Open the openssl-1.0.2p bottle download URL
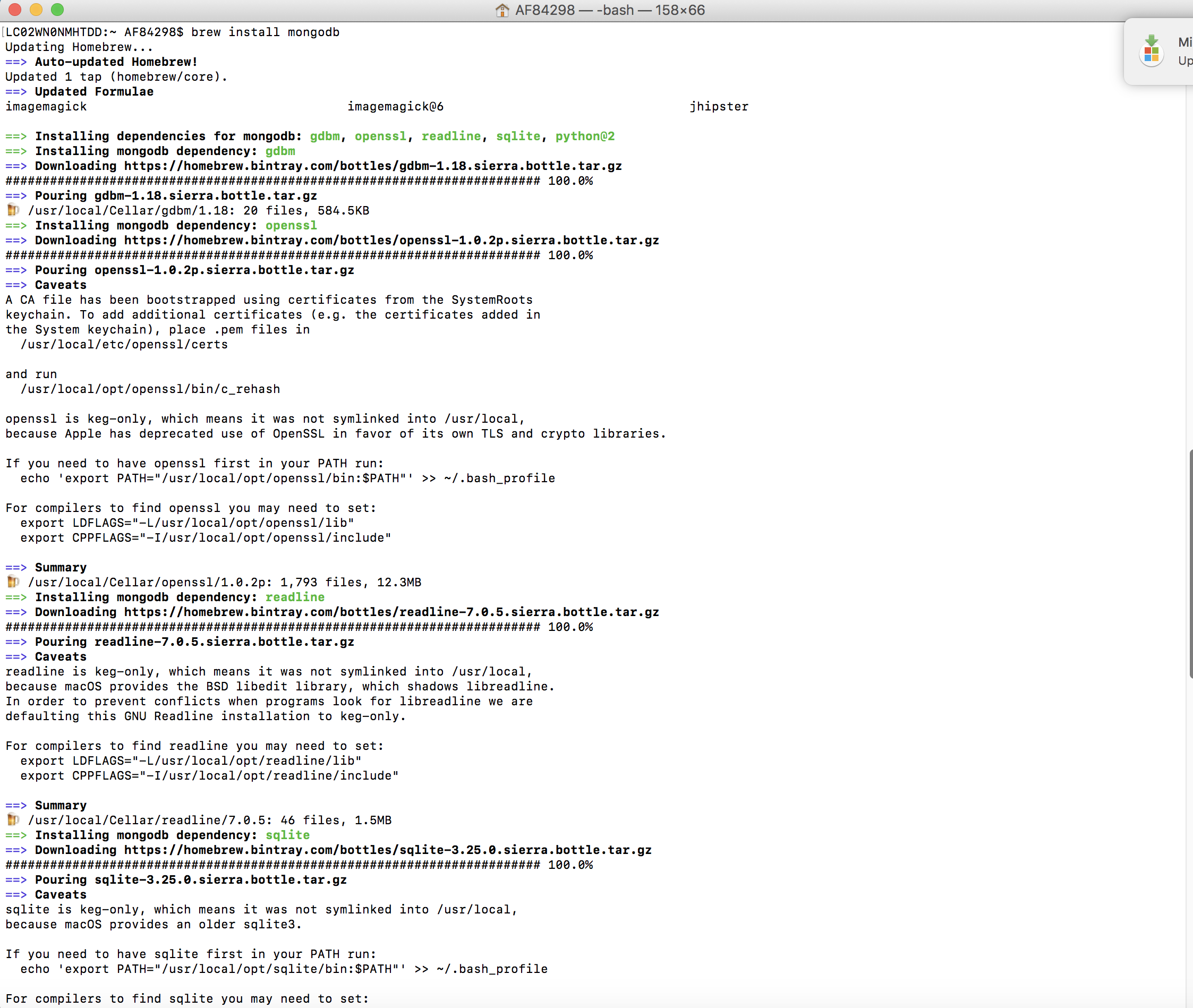This screenshot has width=1193, height=1008. click(391, 240)
